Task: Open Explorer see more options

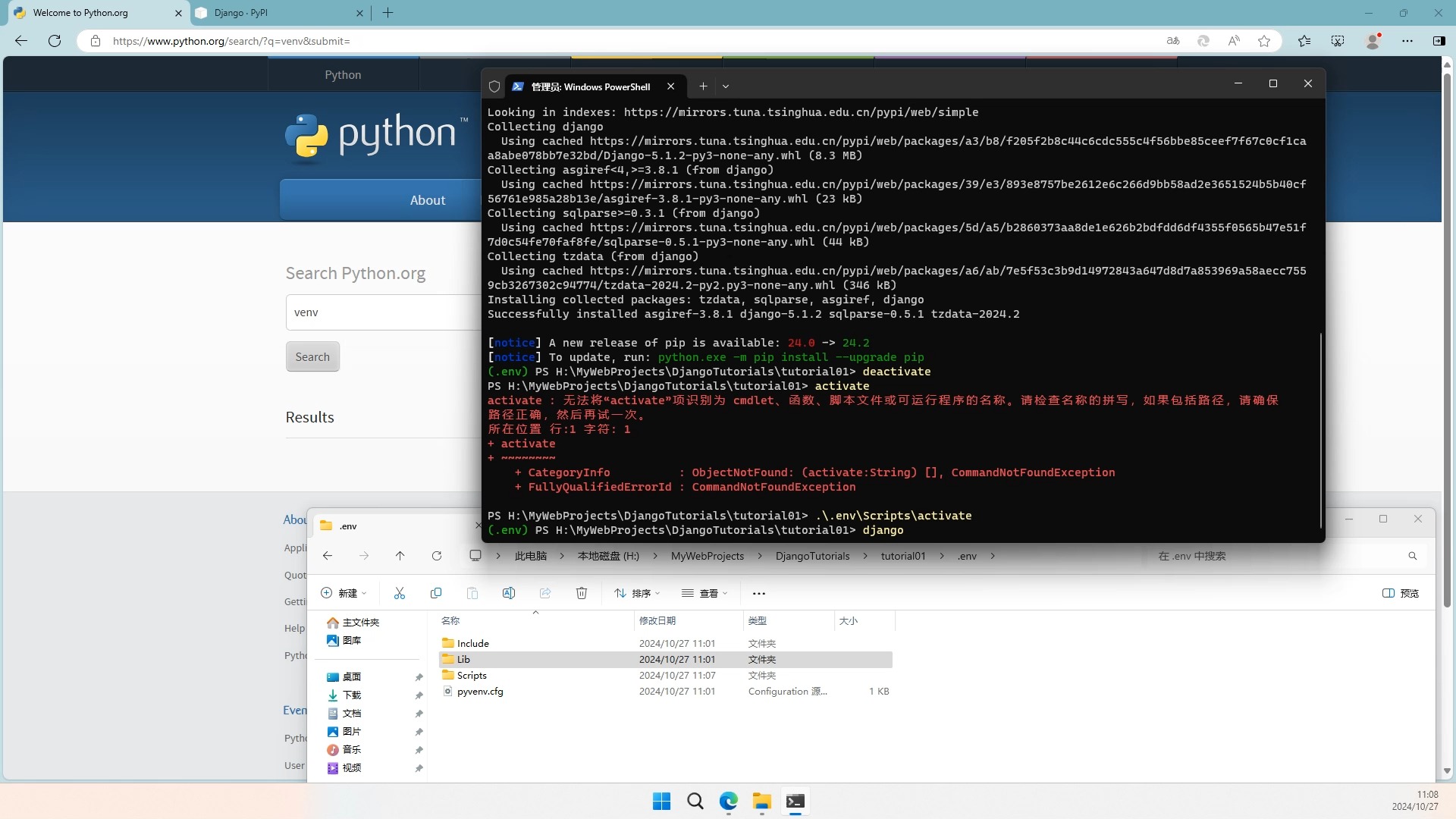Action: [759, 593]
